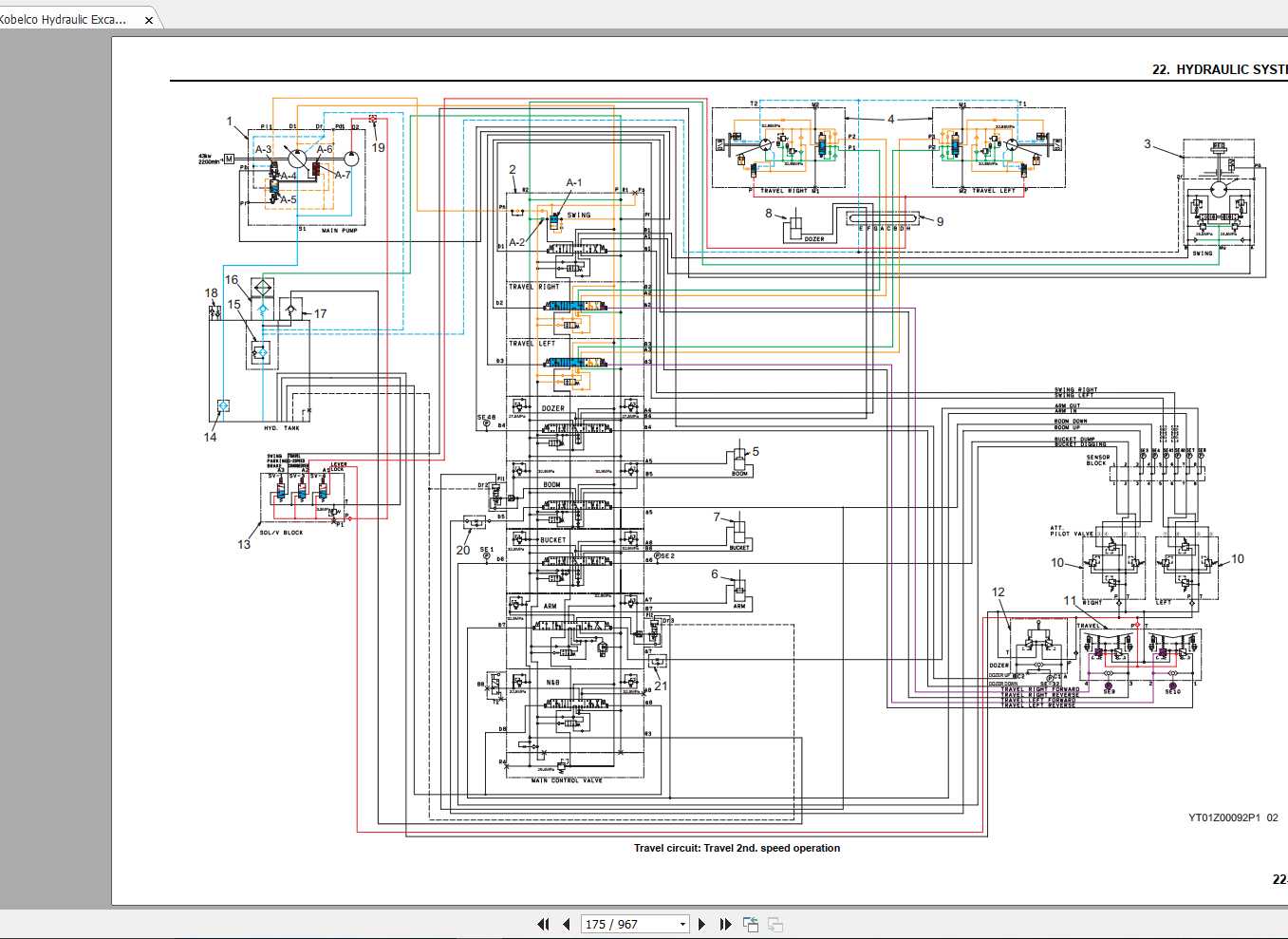Click the SENSOR BLOCK label
The image size is (1288, 939).
(x=1097, y=460)
